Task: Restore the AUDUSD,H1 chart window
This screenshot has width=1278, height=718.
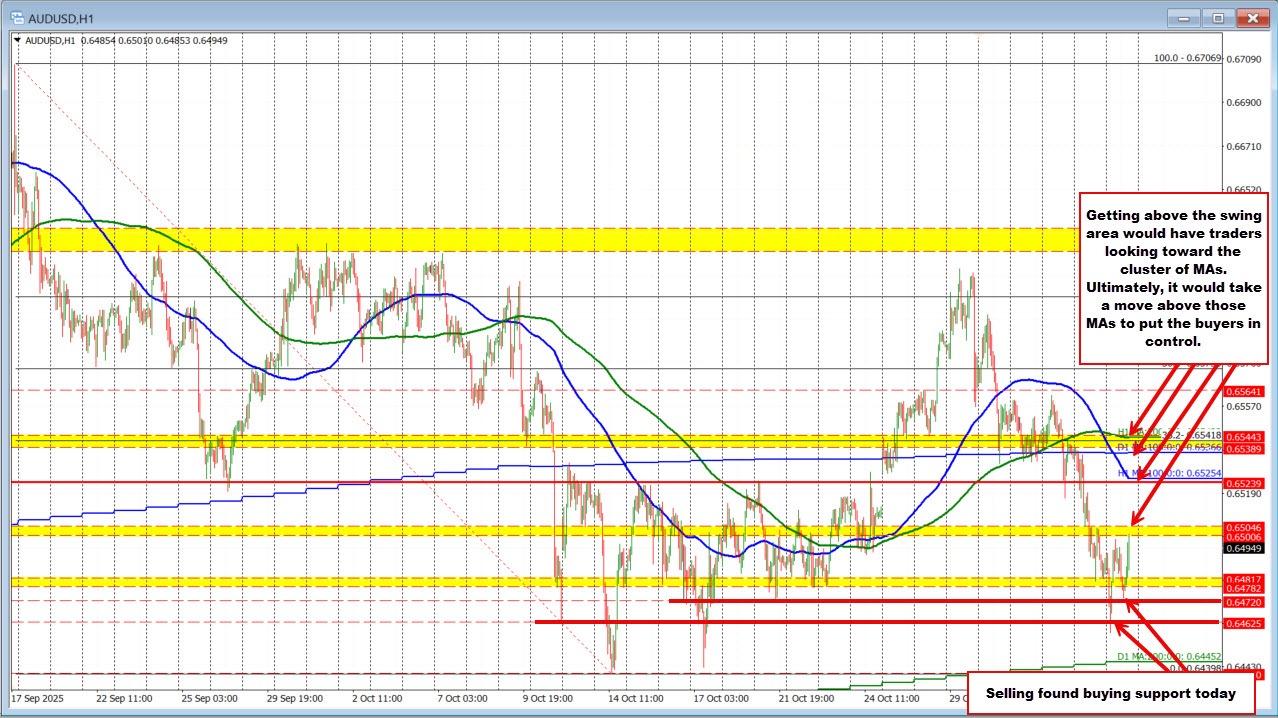Action: point(1218,17)
